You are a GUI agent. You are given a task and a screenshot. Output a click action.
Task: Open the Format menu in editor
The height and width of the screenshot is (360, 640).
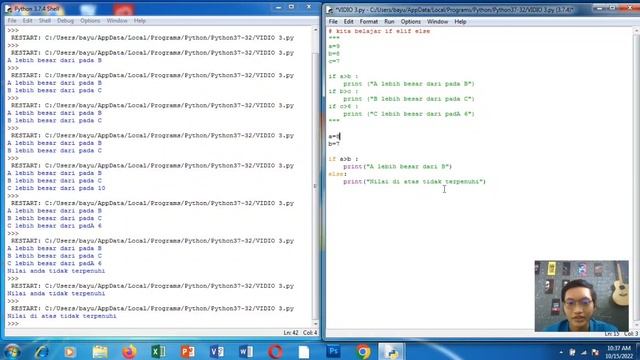[x=369, y=21]
